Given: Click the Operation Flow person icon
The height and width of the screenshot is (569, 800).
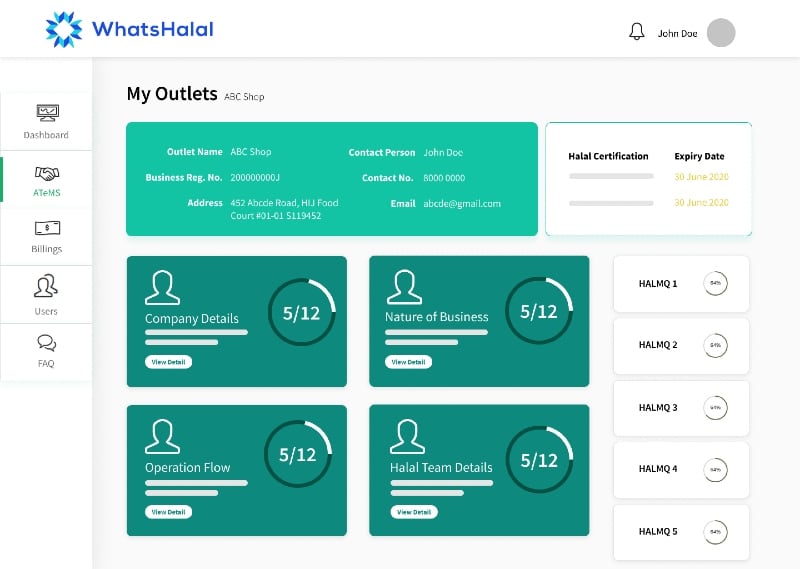Looking at the screenshot, I should 162,437.
